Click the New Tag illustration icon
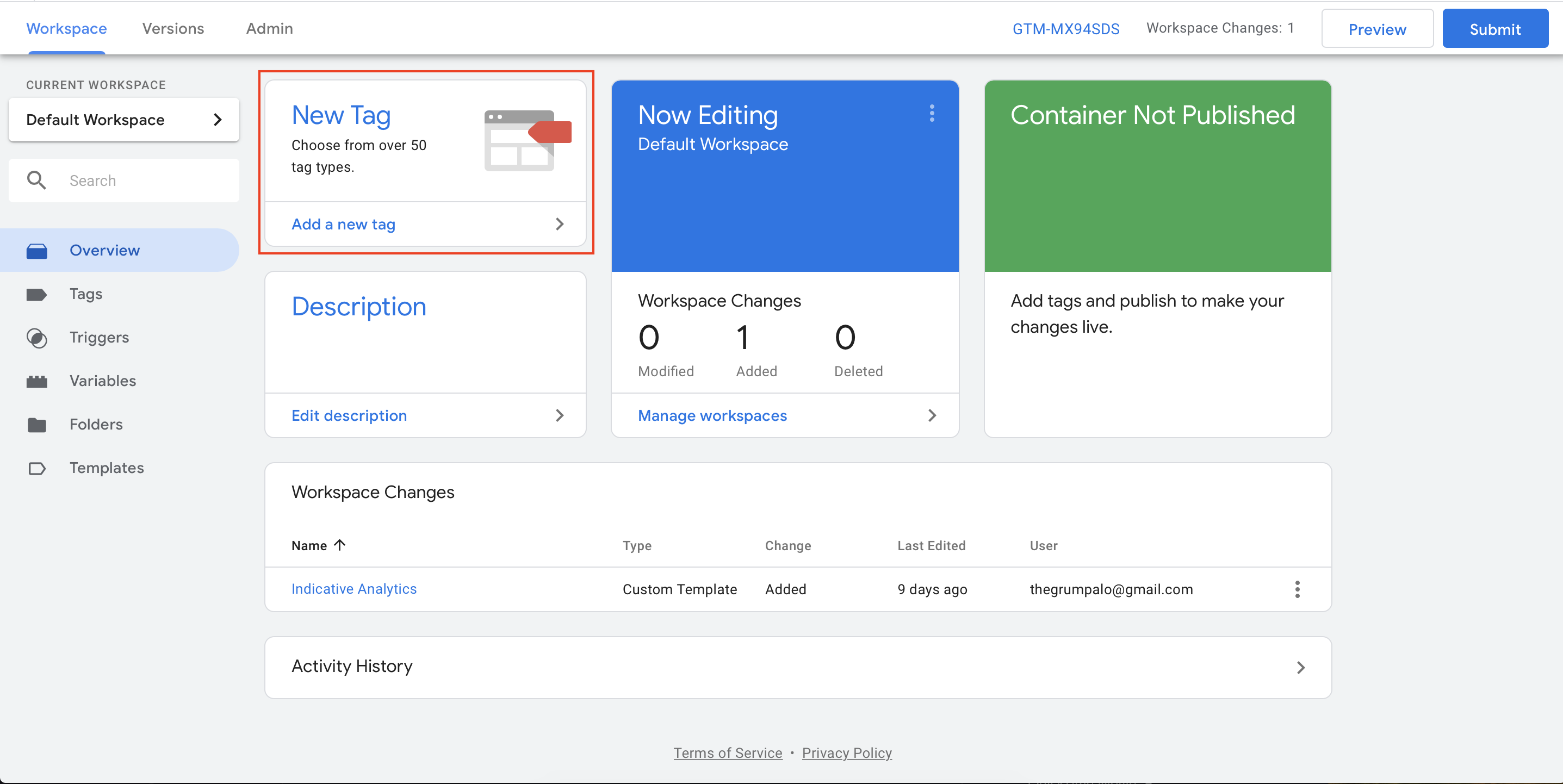Screen dimensions: 1563x784 pos(525,141)
